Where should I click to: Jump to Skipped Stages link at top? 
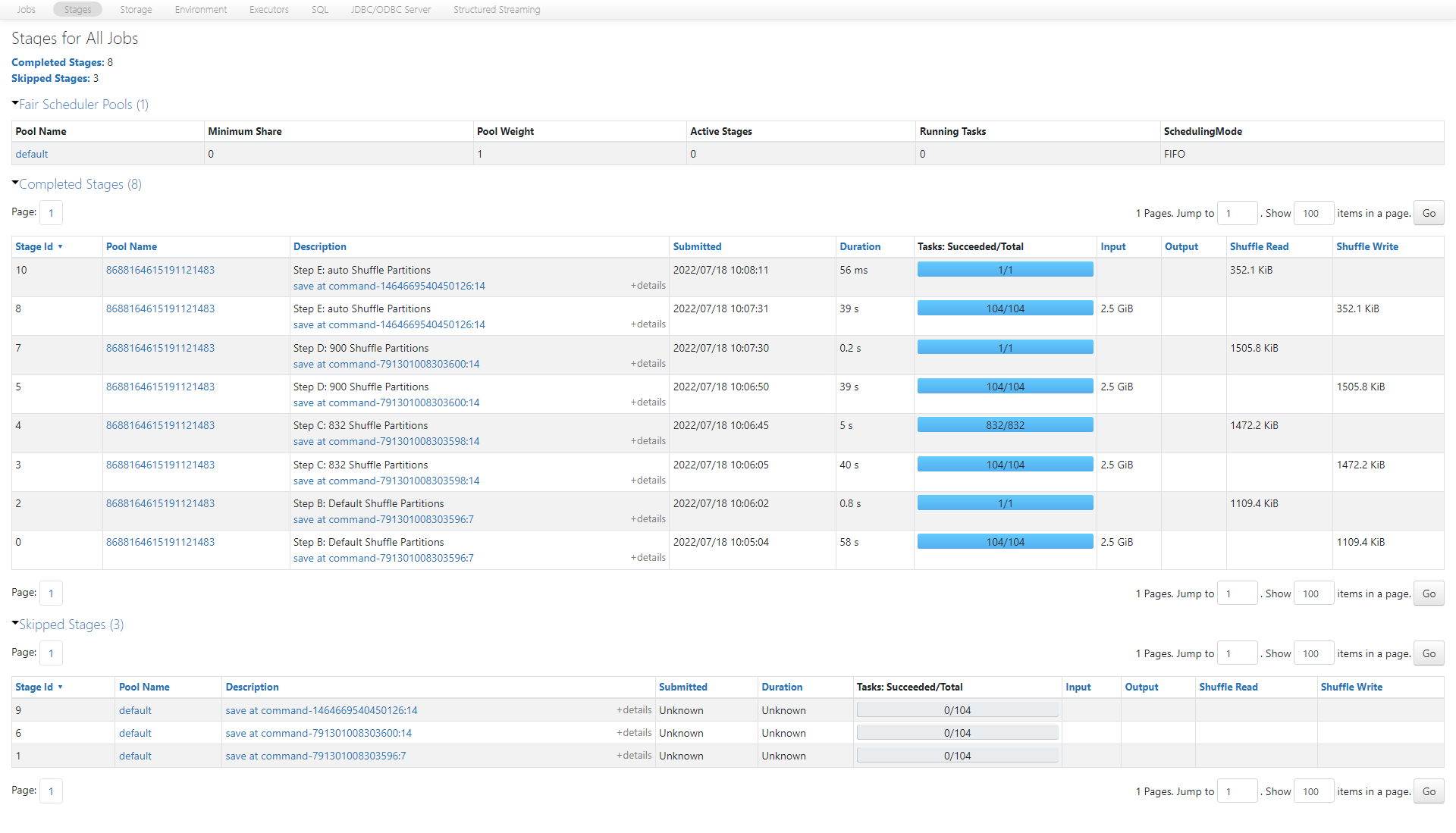(x=51, y=78)
